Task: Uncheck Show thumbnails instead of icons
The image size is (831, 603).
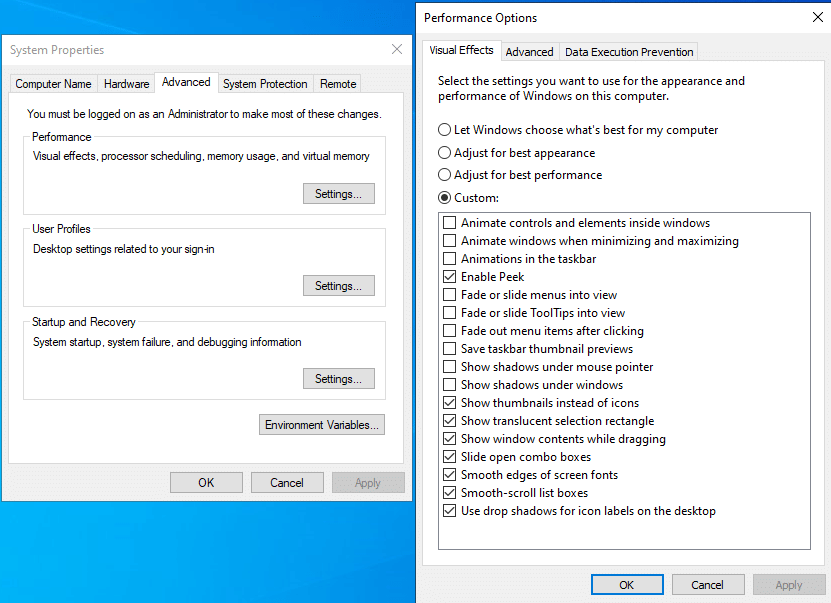Action: 450,403
